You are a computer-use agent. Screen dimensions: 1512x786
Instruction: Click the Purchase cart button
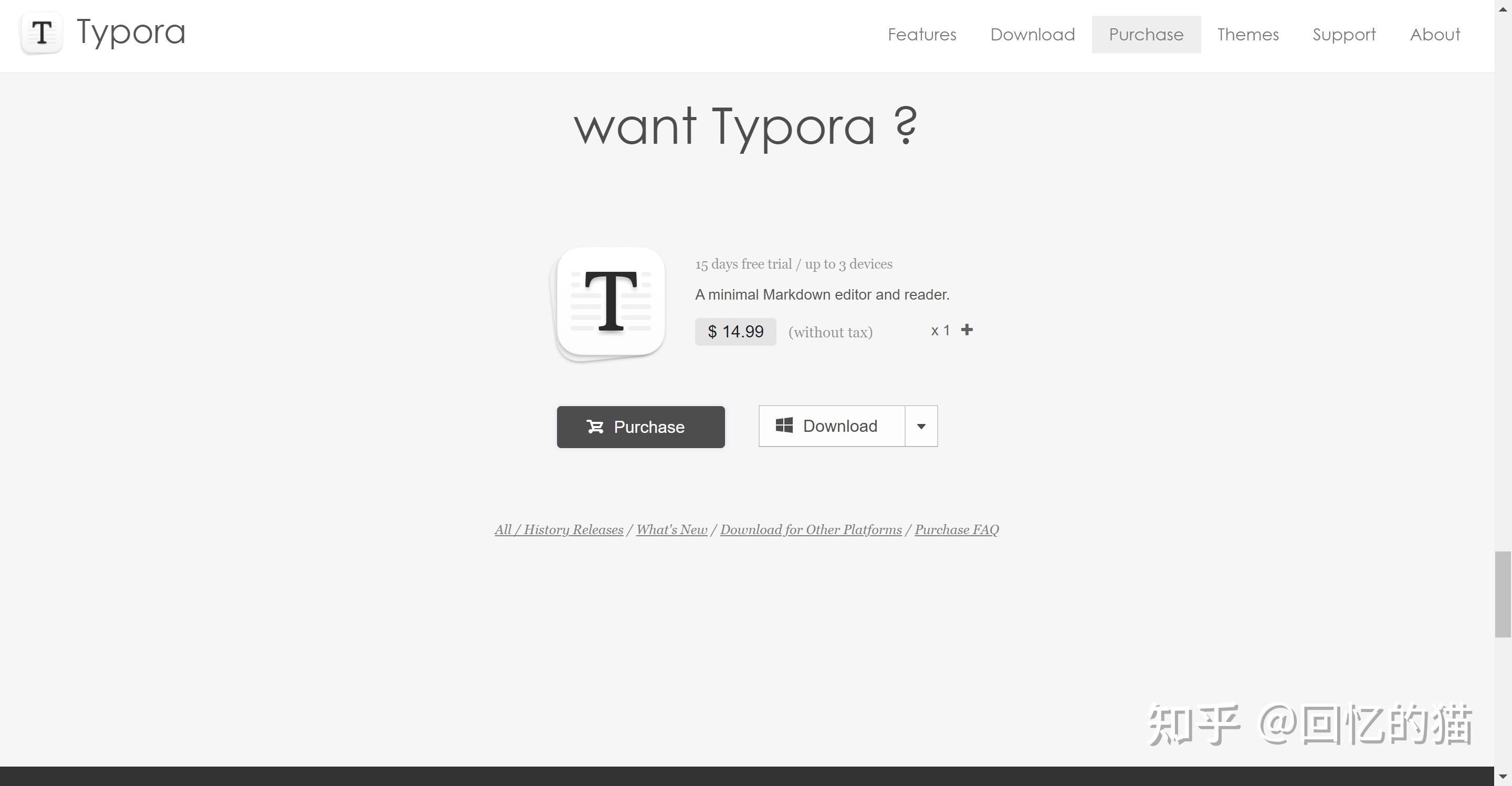pyautogui.click(x=640, y=427)
